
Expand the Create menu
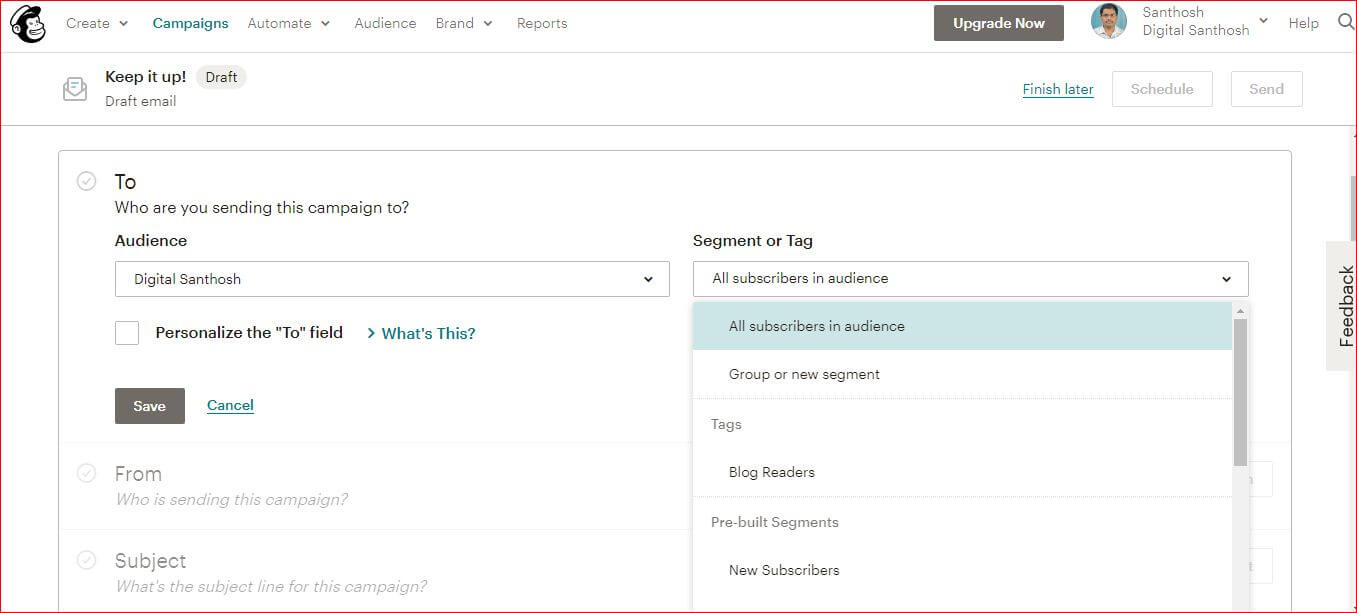[x=97, y=23]
